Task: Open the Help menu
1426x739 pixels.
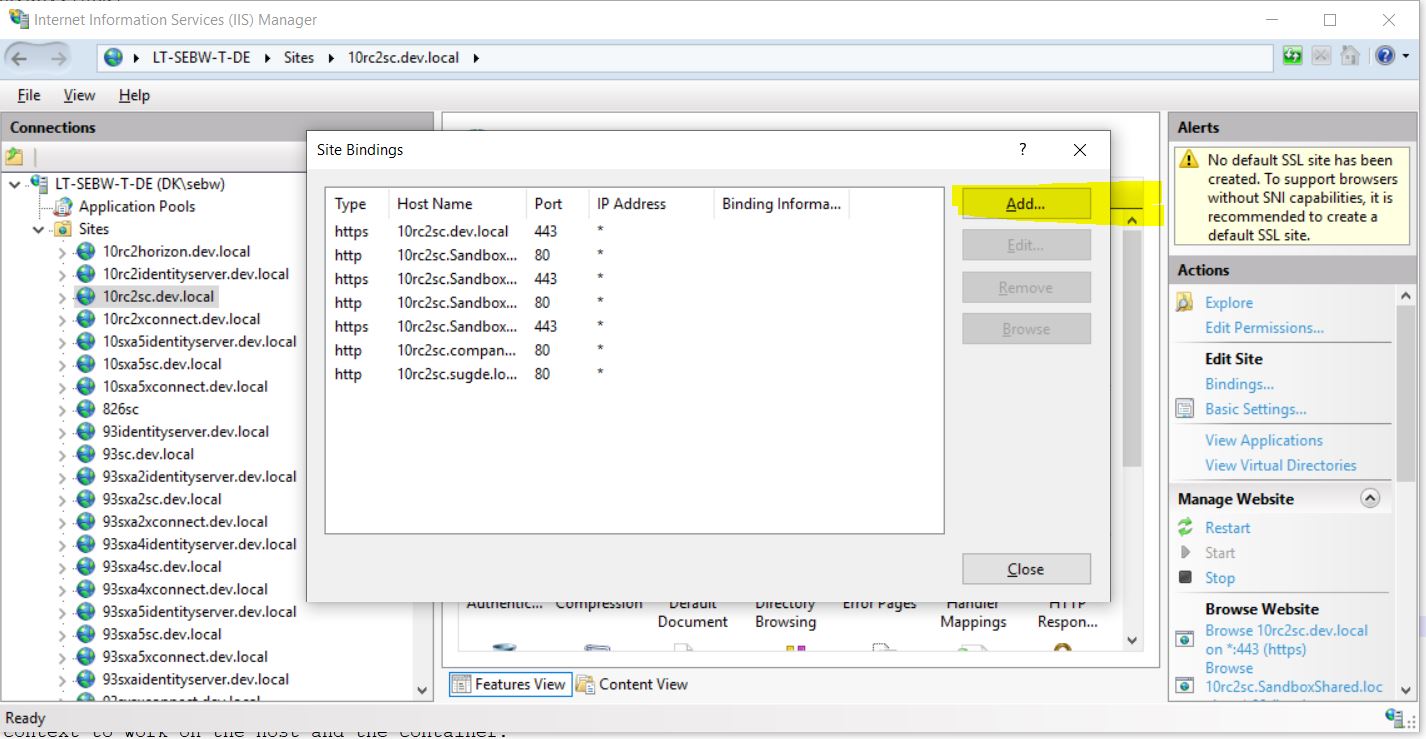Action: tap(134, 95)
